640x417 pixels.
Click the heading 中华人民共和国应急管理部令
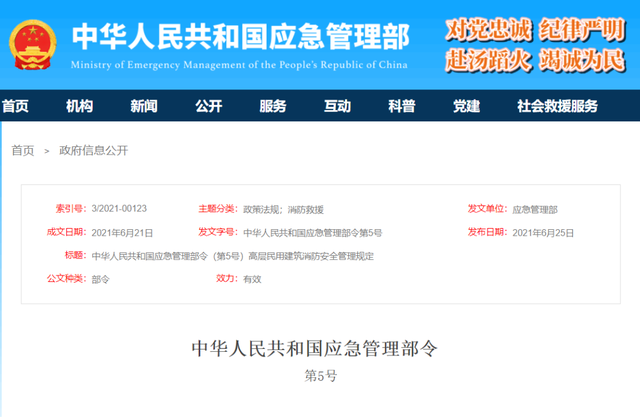point(315,349)
